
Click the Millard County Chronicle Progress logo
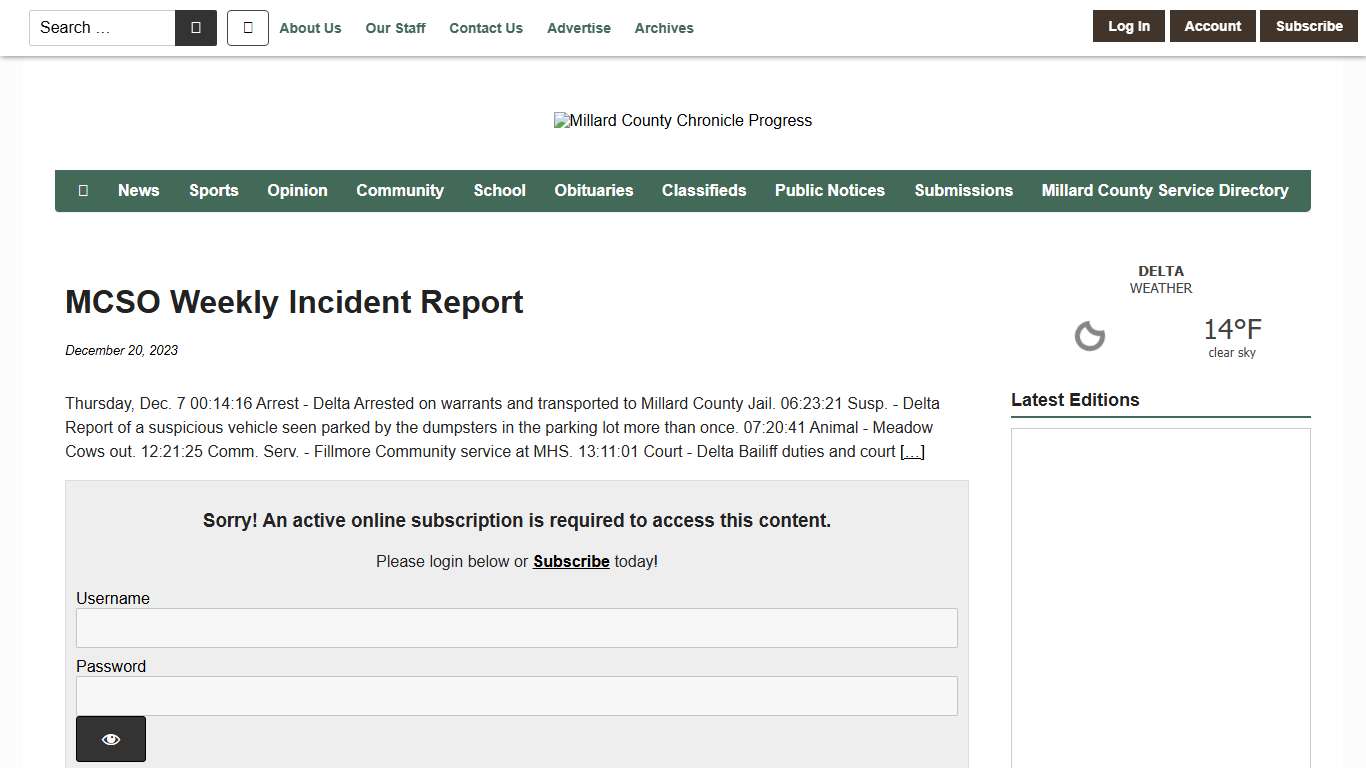coord(683,120)
